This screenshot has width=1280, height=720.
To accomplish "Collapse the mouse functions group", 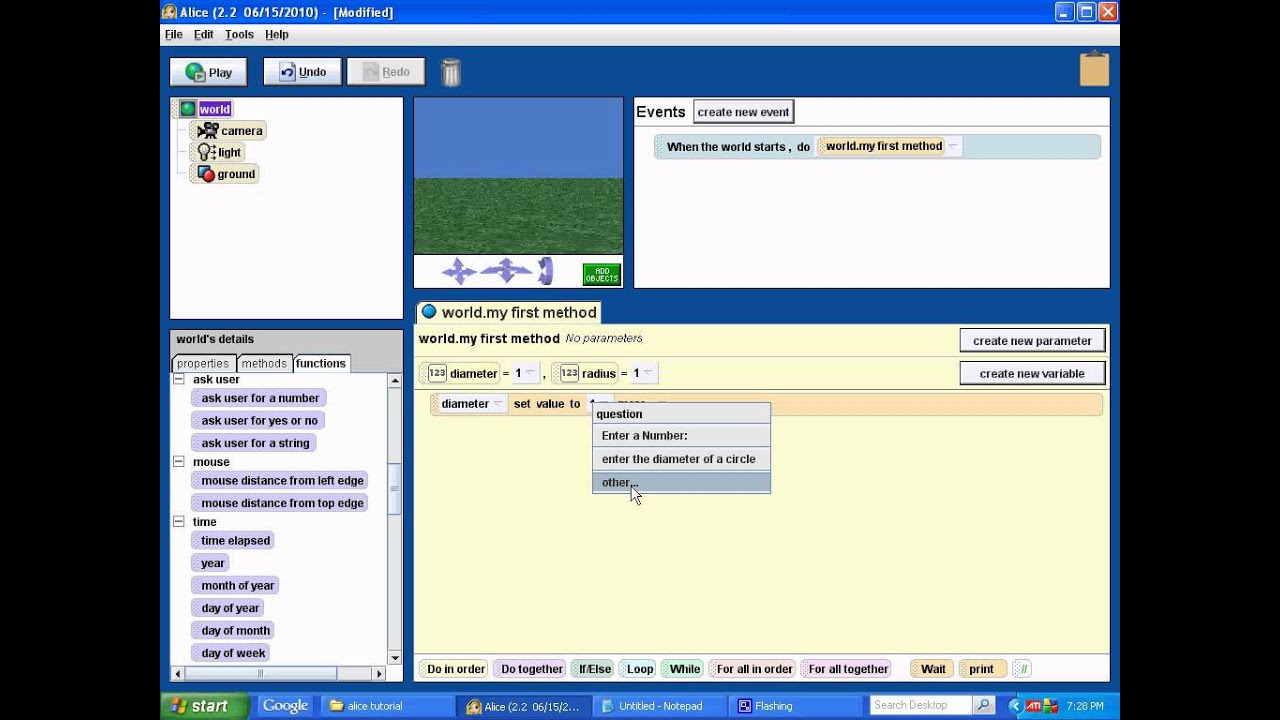I will [x=179, y=462].
